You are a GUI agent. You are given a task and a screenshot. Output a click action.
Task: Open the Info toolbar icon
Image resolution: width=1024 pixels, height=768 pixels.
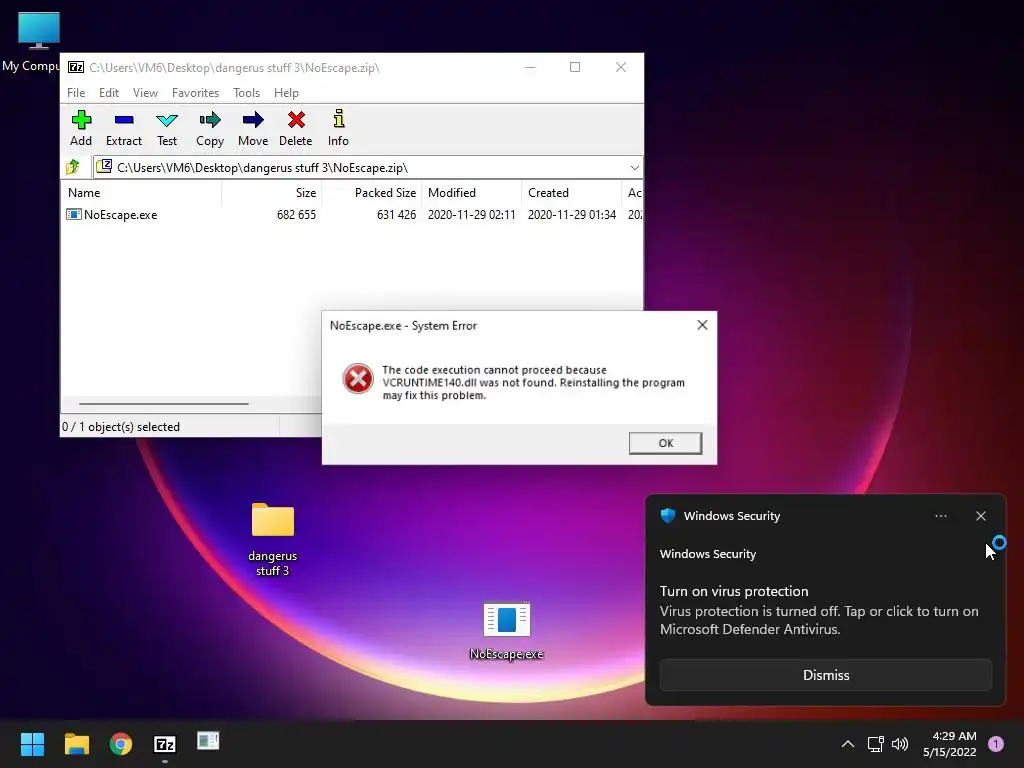(338, 128)
